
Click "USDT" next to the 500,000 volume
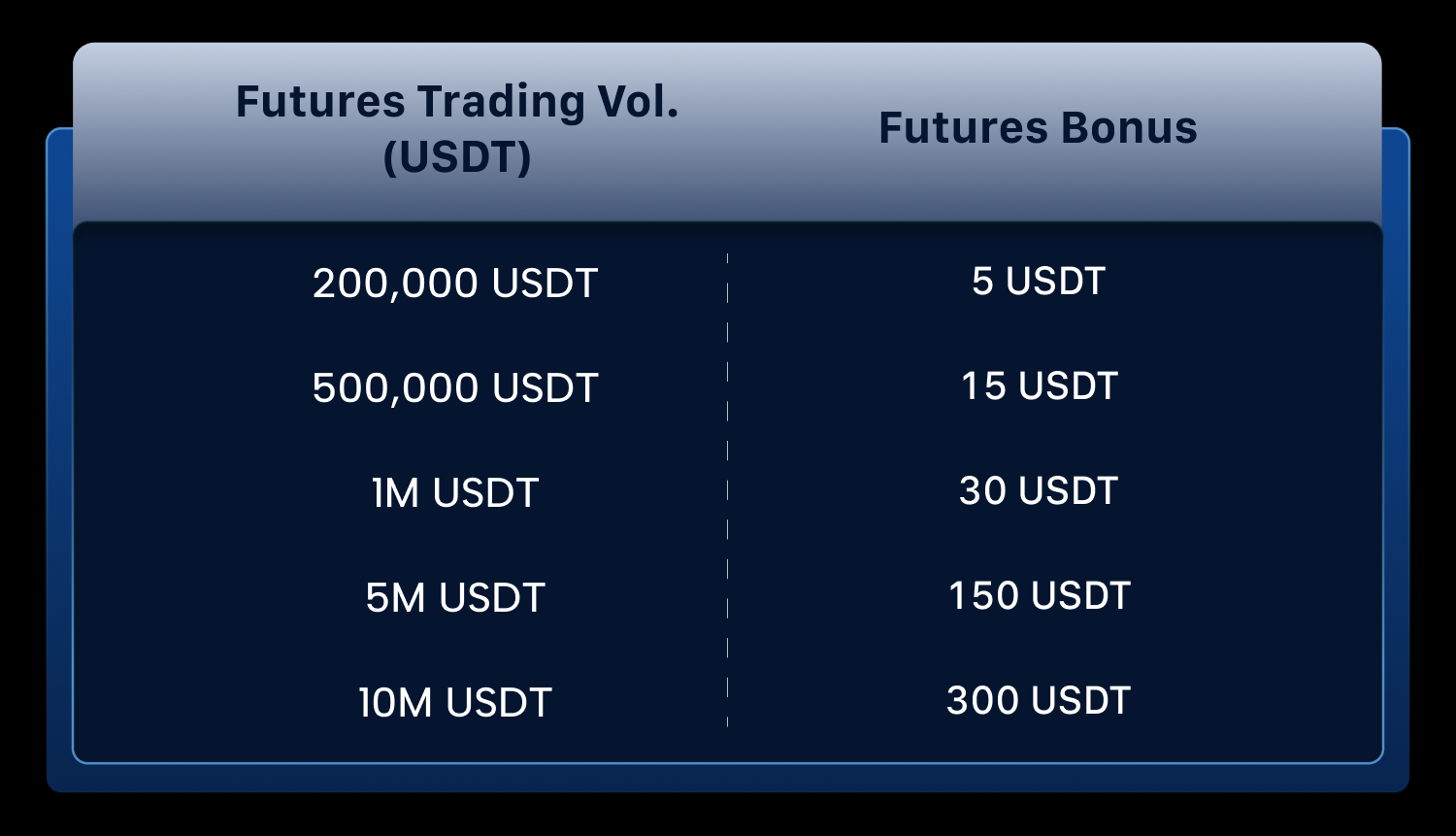(545, 388)
